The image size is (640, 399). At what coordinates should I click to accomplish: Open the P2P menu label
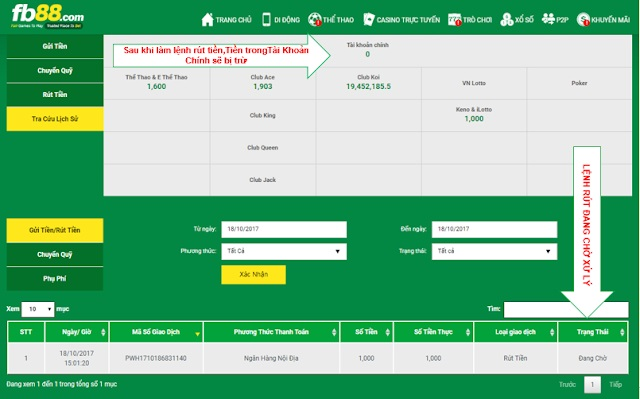pyautogui.click(x=562, y=20)
